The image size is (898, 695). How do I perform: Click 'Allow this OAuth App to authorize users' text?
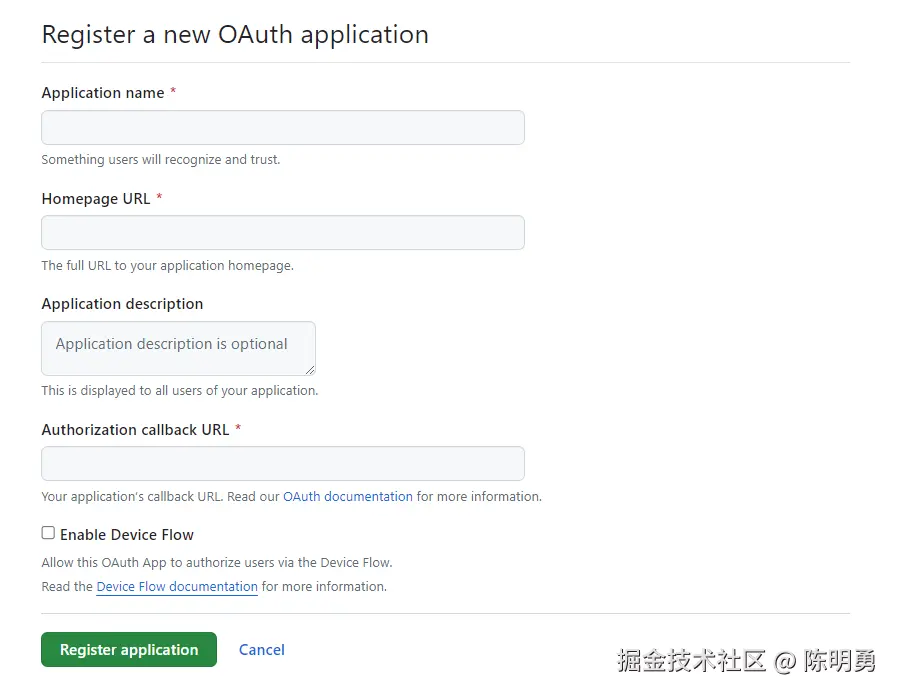coord(216,563)
